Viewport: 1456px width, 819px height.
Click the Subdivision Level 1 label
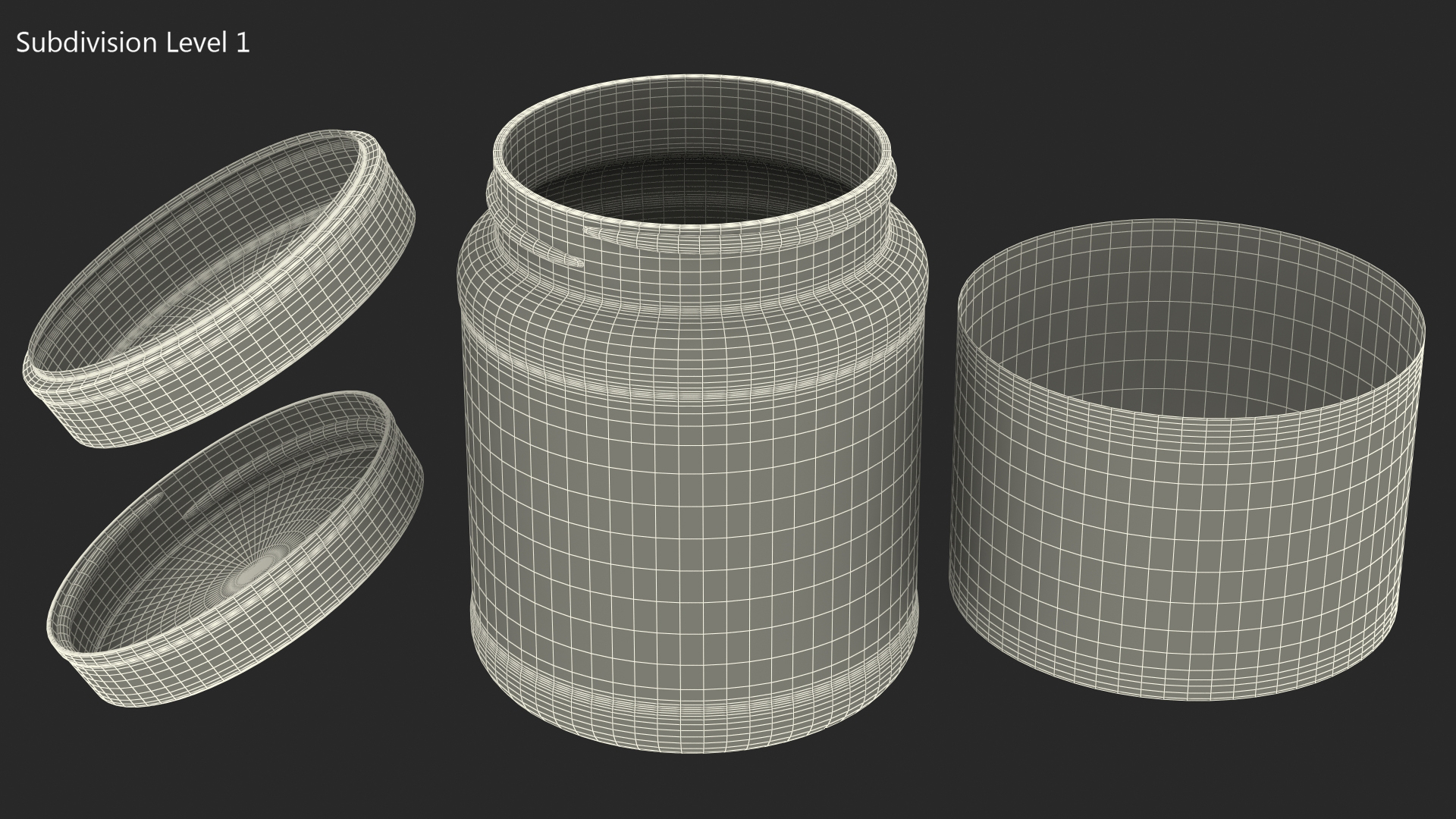coord(133,43)
